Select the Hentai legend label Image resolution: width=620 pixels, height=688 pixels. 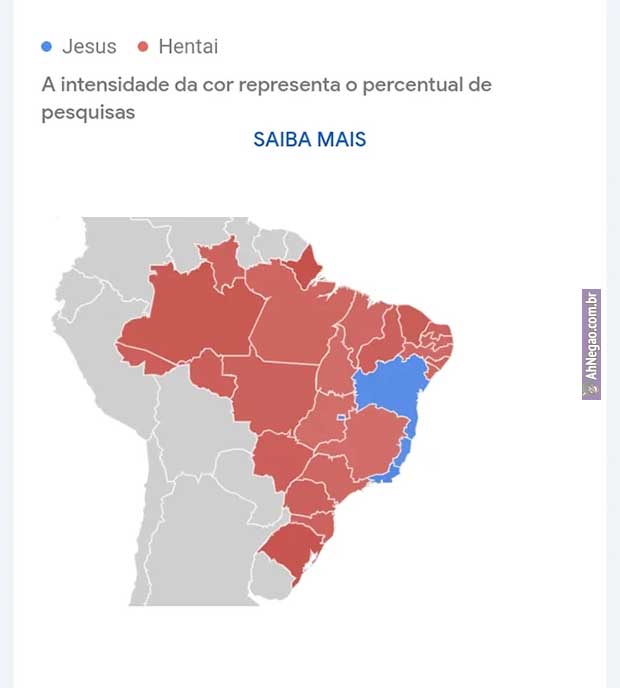(x=188, y=47)
